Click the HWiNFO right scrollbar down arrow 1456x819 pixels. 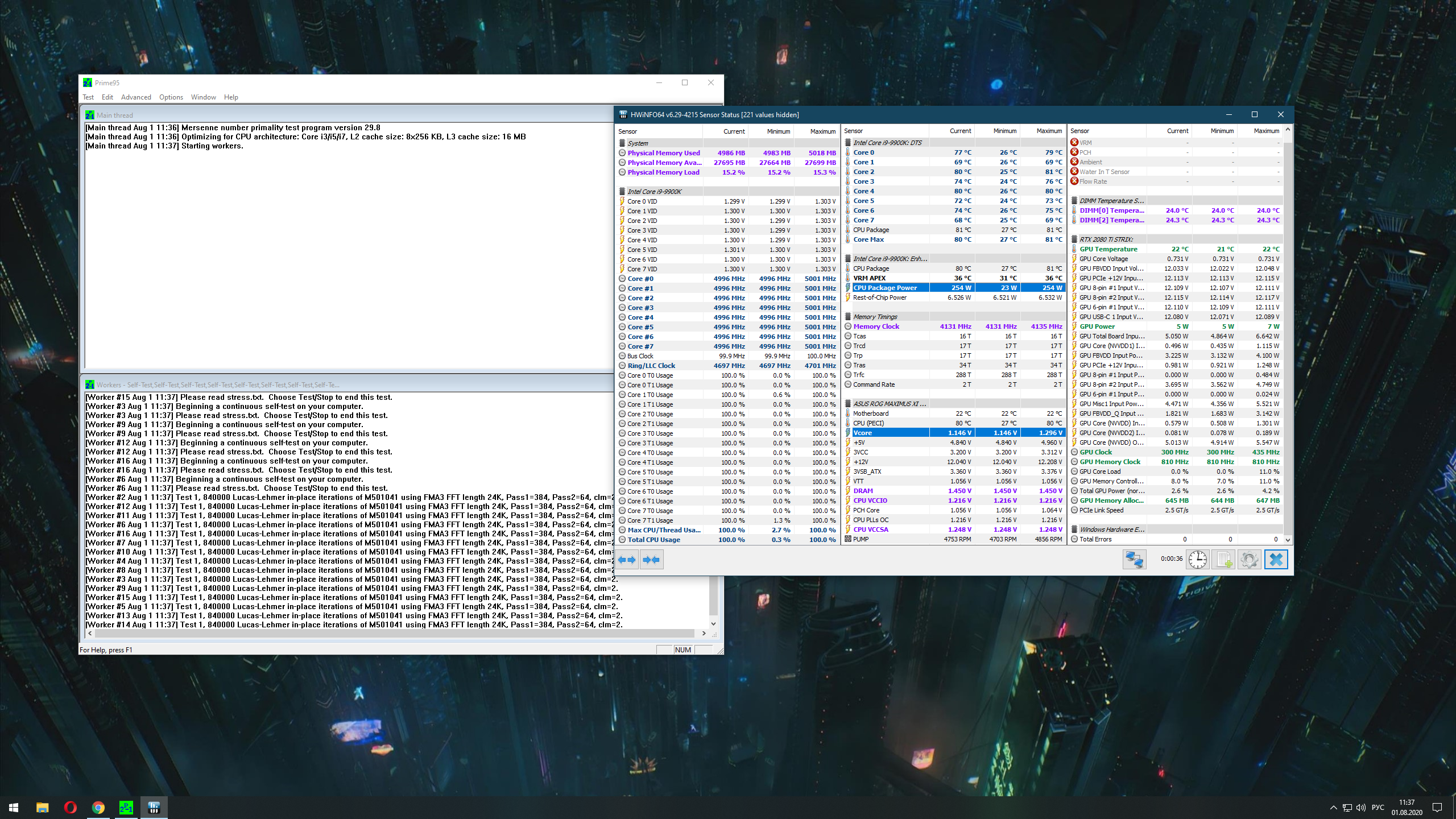tap(1288, 540)
